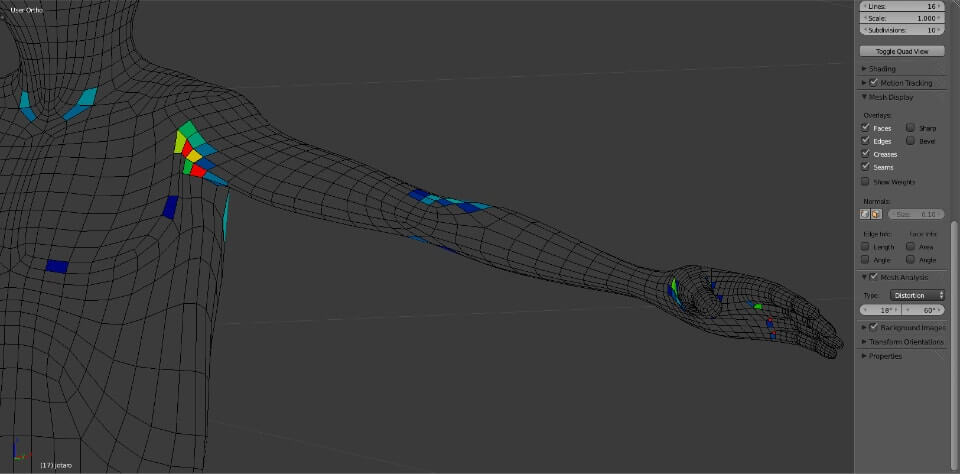Viewport: 960px width, 474px height.
Task: Enable the Bevel overlay checkbox
Action: tap(910, 141)
